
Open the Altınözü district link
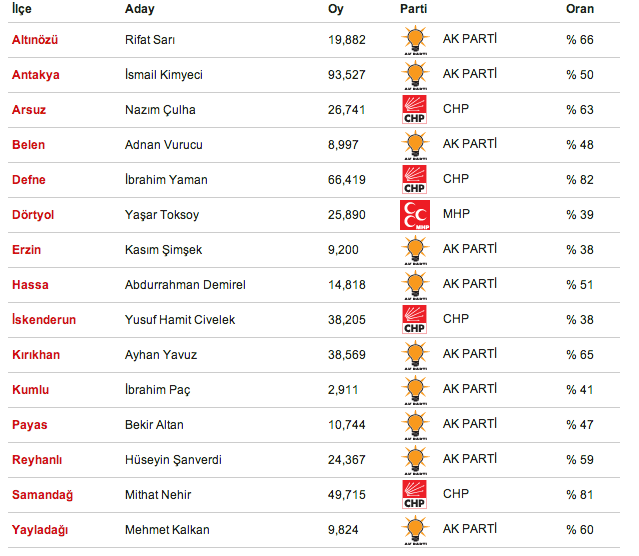35,40
